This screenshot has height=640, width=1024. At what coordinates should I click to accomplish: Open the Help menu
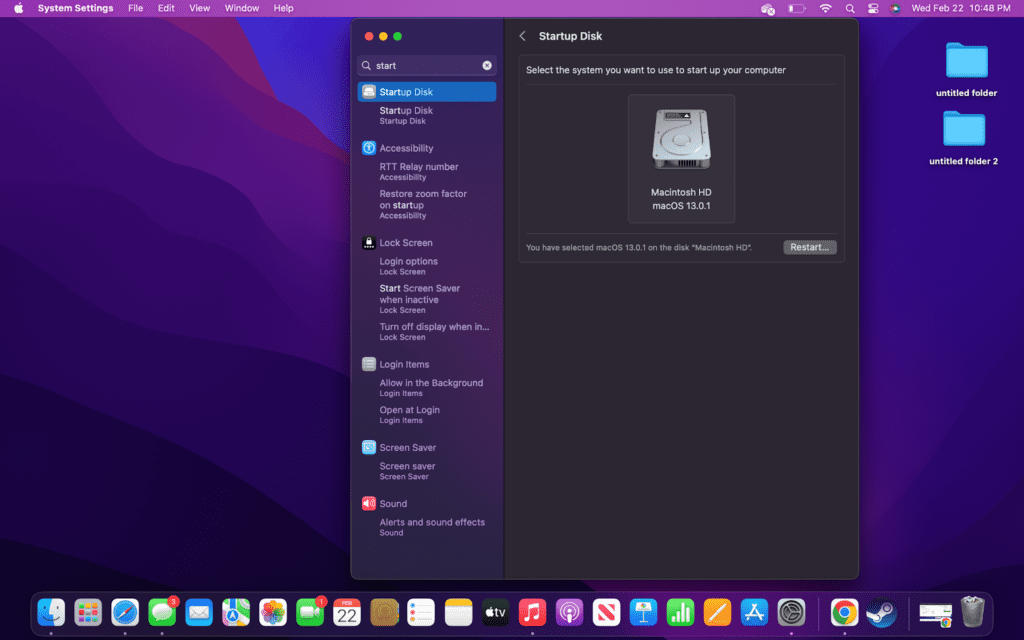coord(283,8)
